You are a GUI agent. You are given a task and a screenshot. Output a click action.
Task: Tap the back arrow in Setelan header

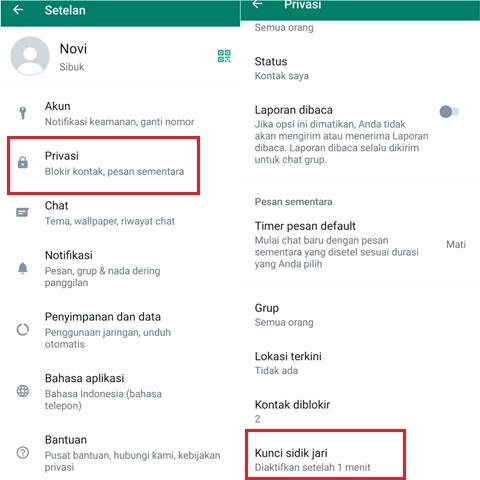point(18,10)
